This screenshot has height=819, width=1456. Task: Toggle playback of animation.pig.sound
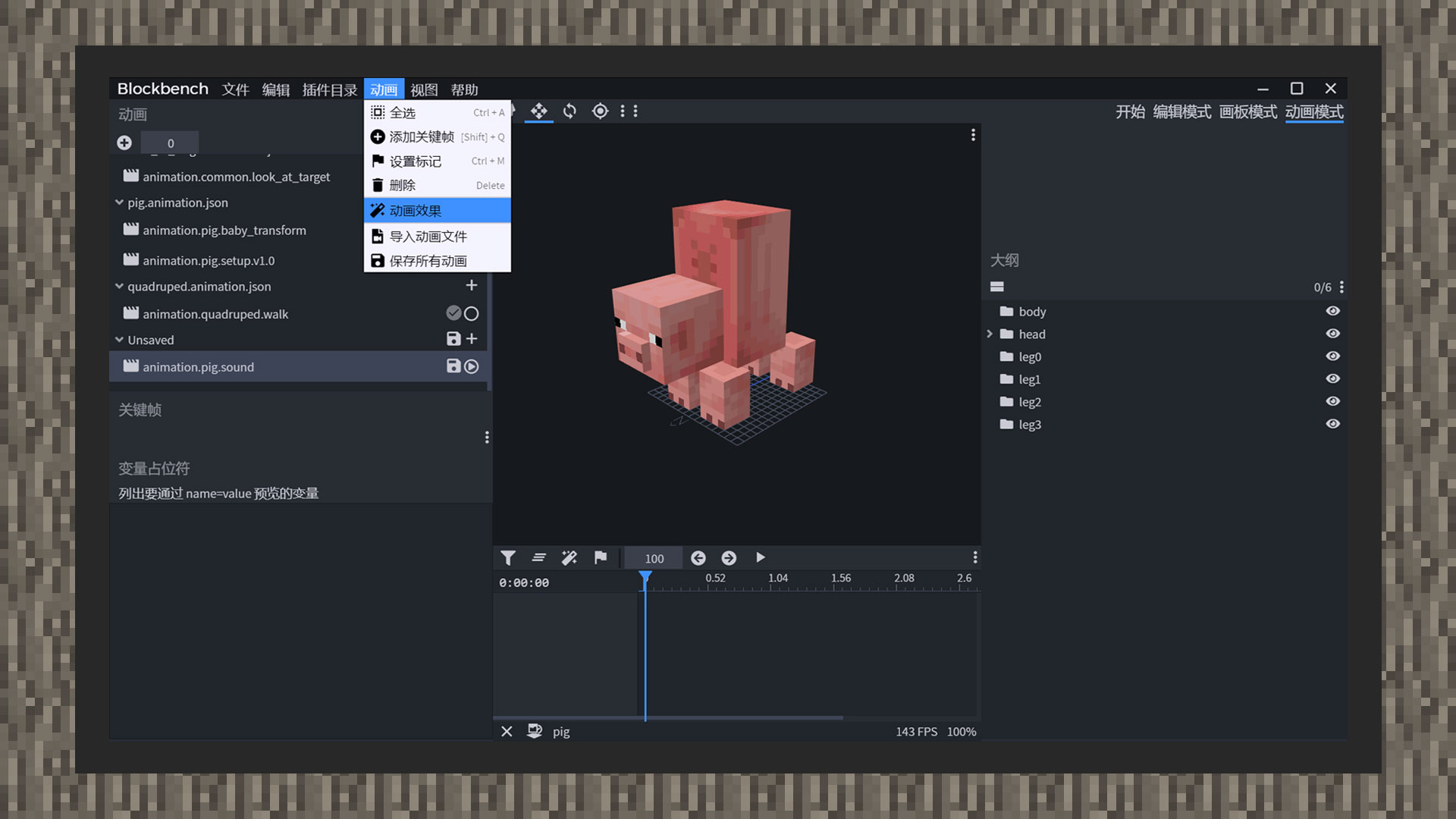click(472, 366)
